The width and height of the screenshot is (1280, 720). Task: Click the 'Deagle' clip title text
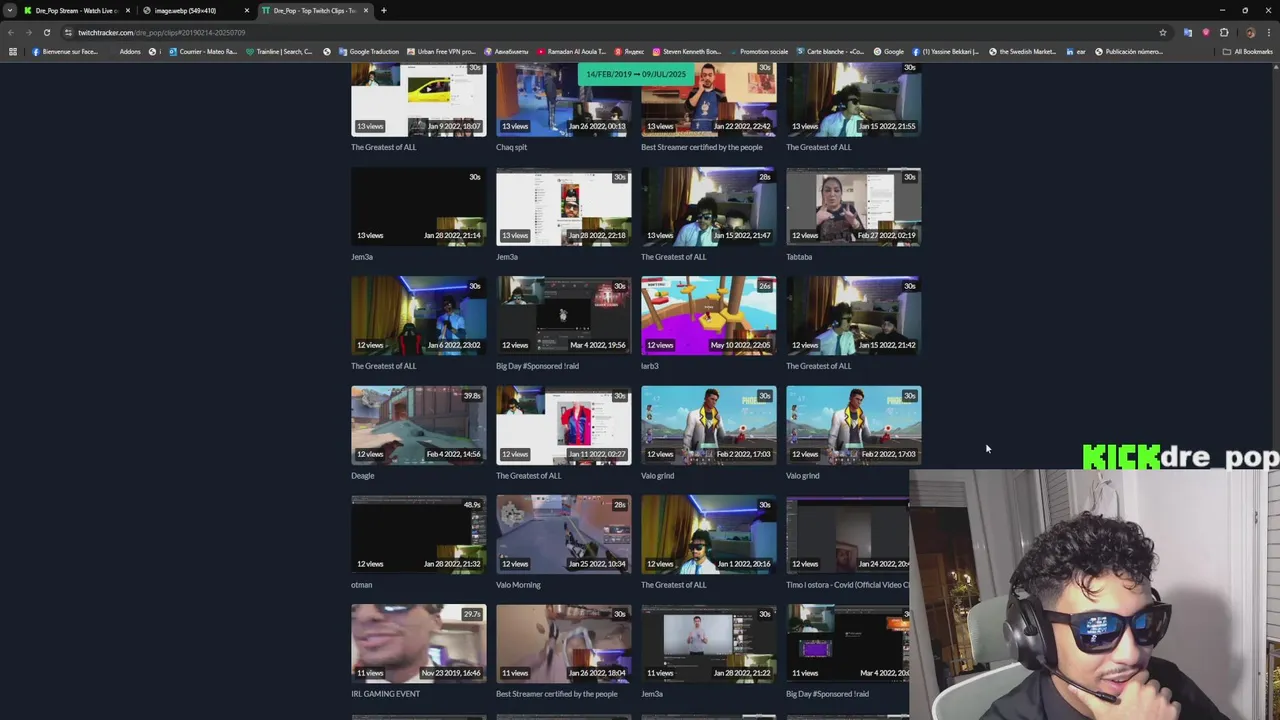coord(362,476)
